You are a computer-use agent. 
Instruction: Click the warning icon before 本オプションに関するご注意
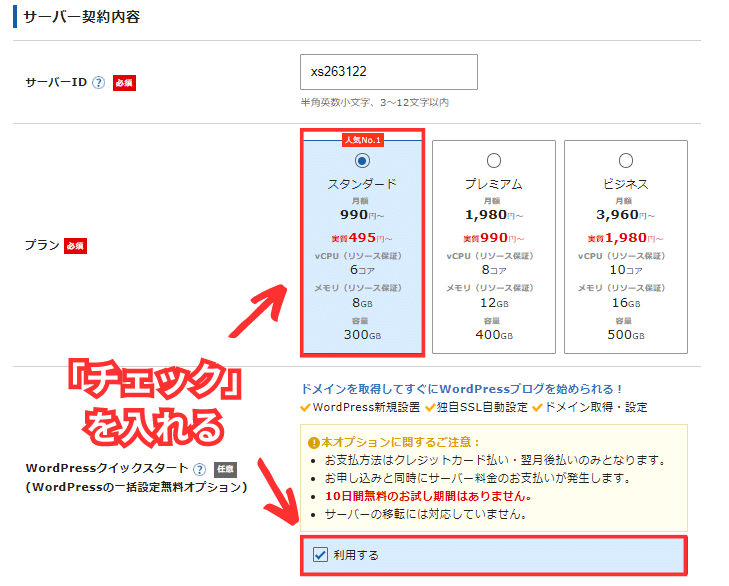pos(313,442)
